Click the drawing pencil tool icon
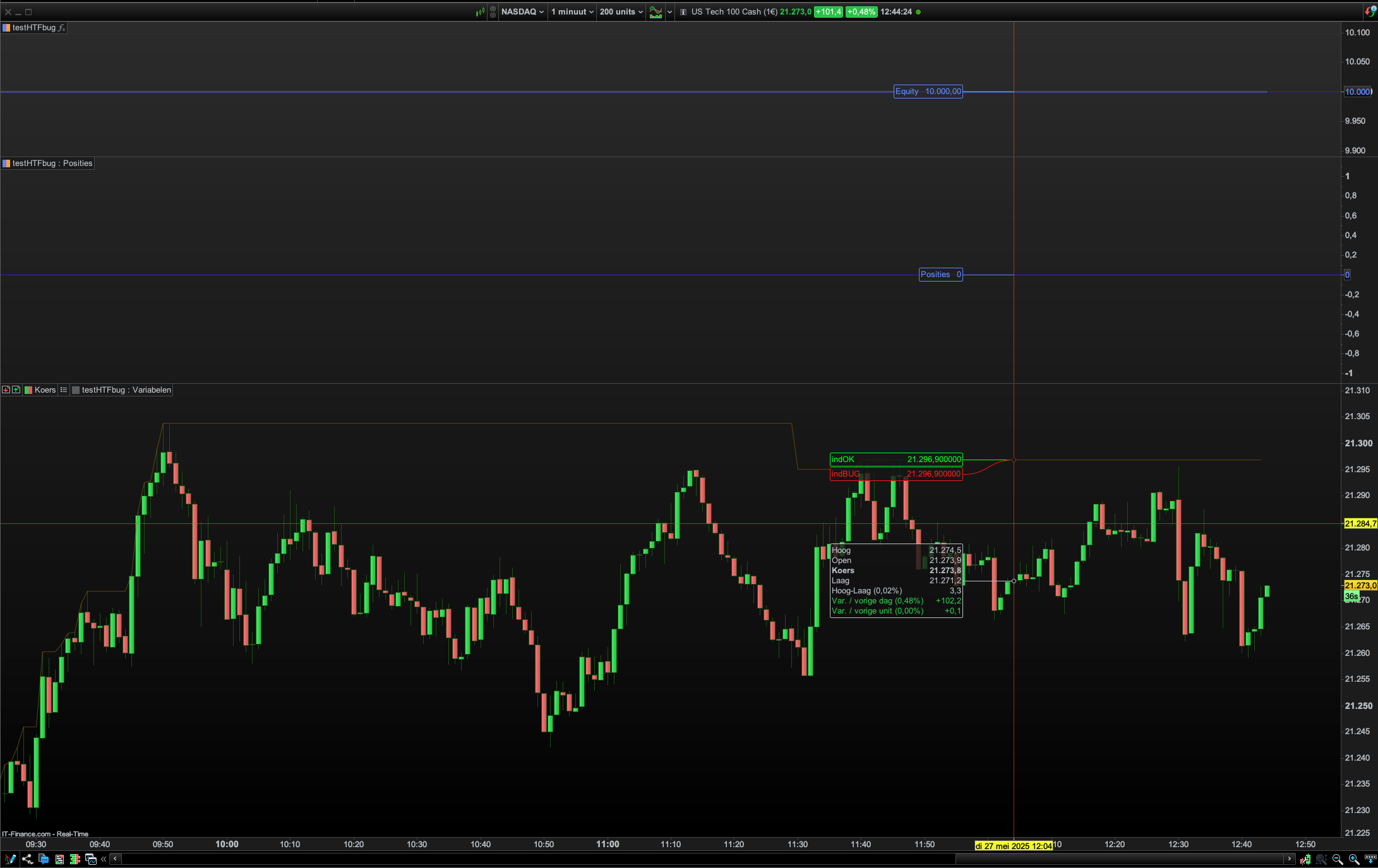1378x868 pixels. pos(10,859)
